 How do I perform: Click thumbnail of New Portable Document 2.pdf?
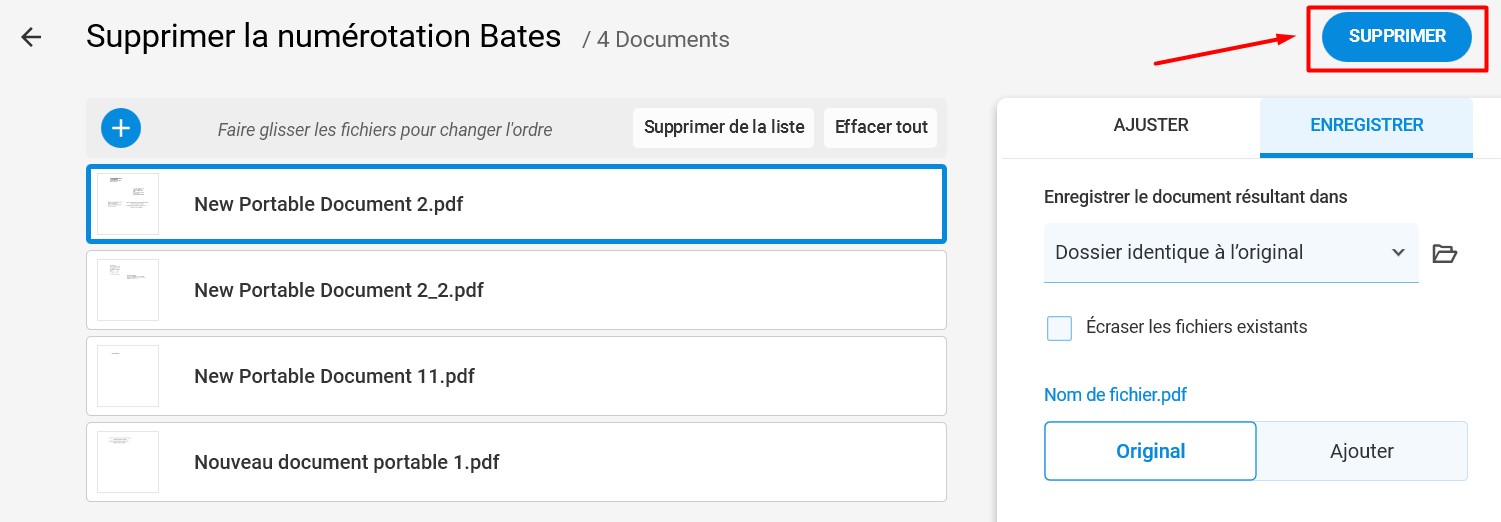point(128,204)
